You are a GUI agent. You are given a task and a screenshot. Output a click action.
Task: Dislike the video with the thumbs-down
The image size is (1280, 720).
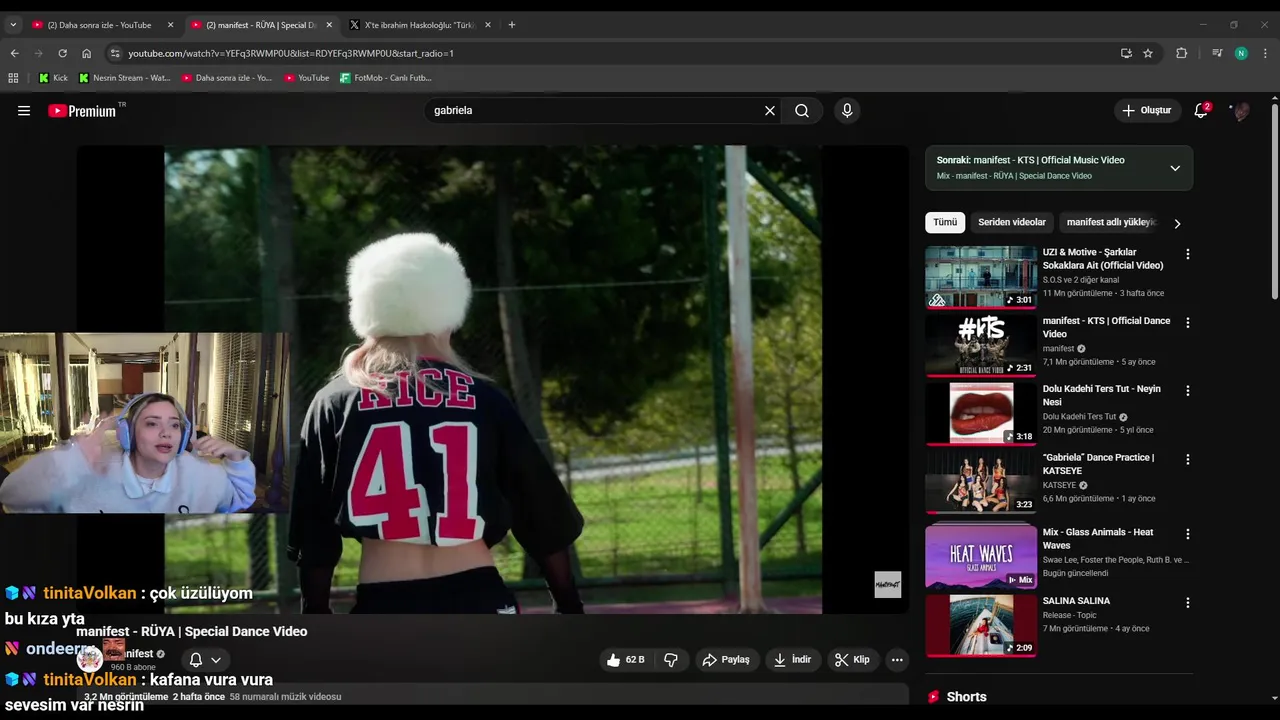tap(671, 660)
